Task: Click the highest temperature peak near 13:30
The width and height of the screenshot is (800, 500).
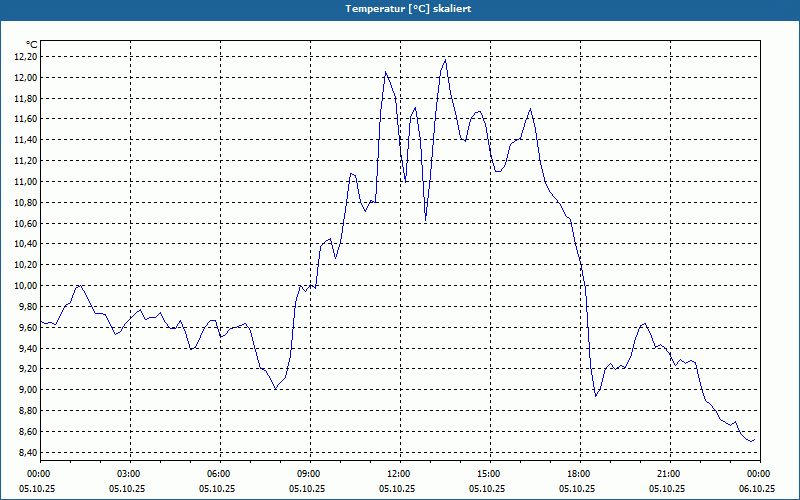Action: 445,60
